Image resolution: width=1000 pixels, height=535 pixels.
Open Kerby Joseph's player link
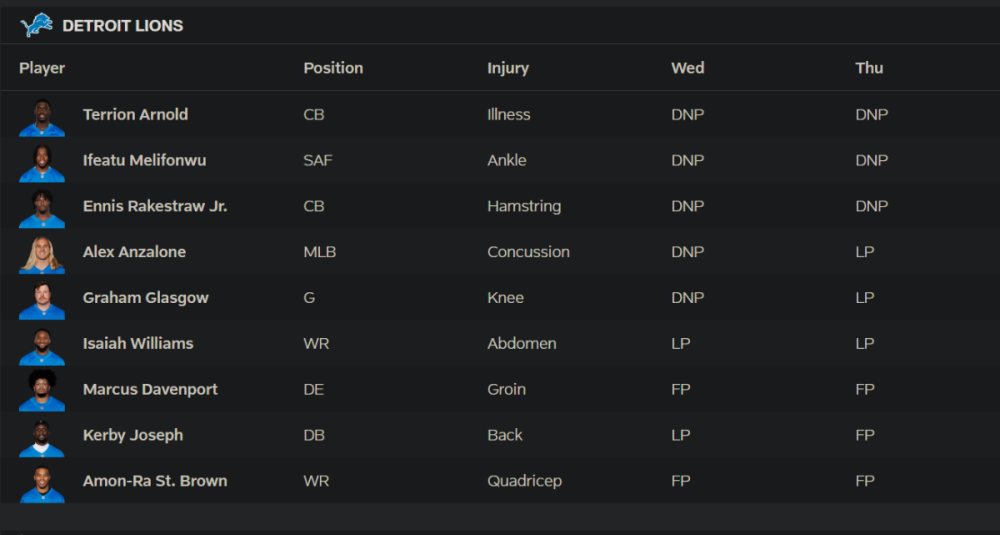pyautogui.click(x=133, y=435)
